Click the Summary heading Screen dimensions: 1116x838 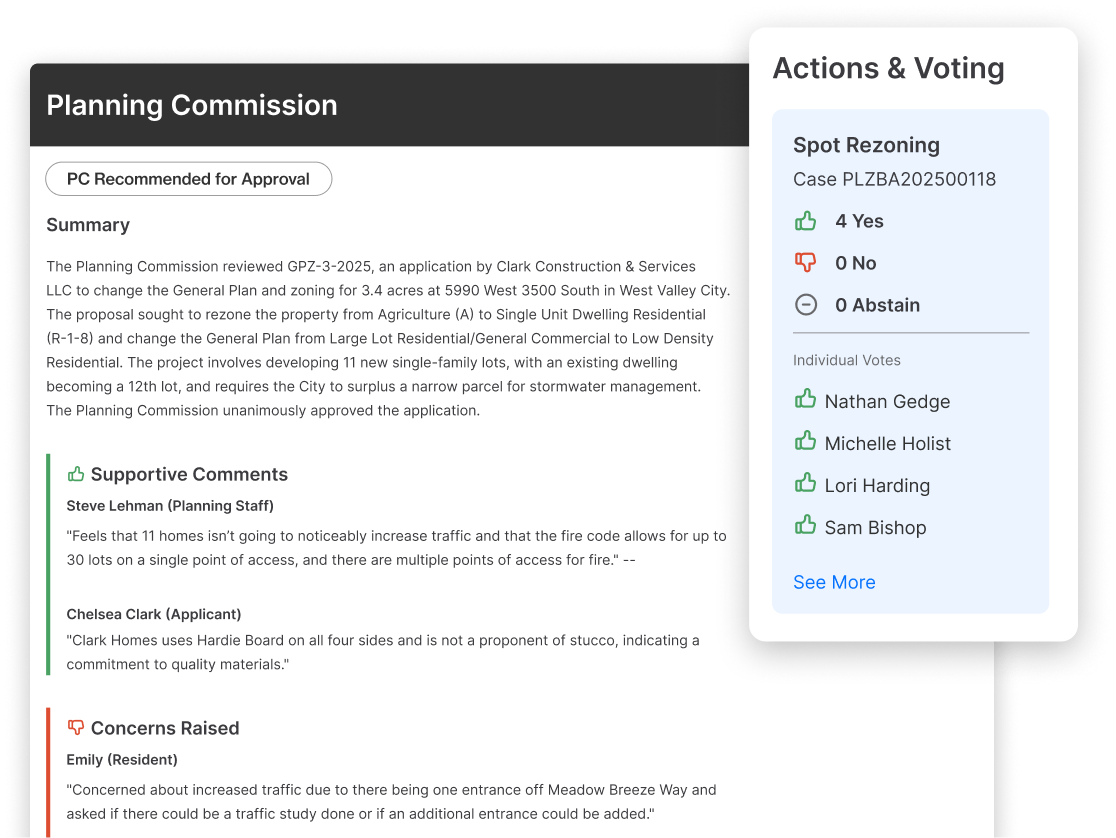coord(88,225)
